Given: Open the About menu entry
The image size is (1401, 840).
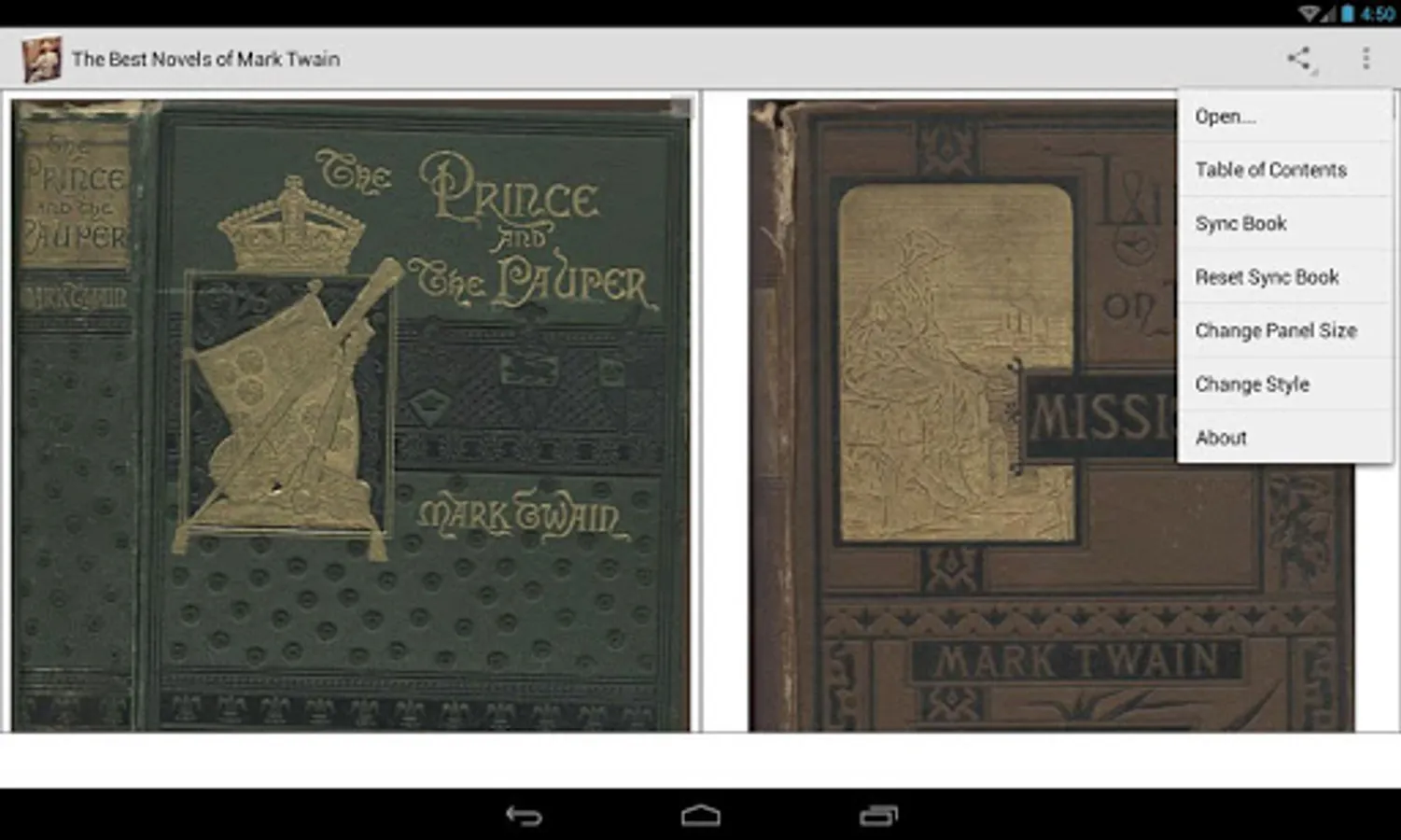Looking at the screenshot, I should pos(1285,438).
